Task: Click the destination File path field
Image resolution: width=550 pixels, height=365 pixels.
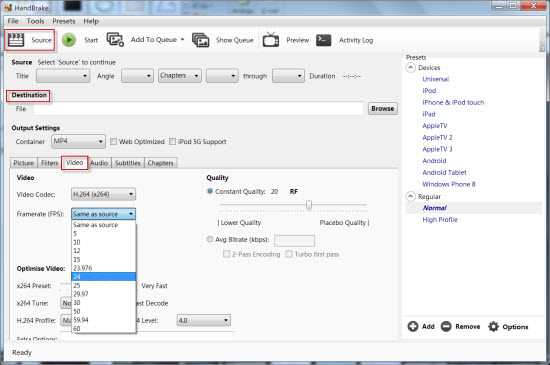Action: 198,109
